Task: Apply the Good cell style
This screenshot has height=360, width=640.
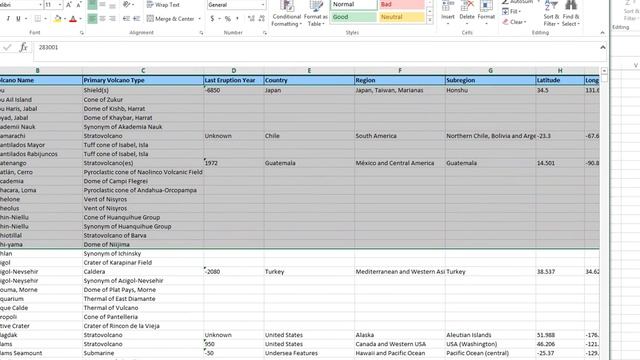Action: click(x=353, y=17)
